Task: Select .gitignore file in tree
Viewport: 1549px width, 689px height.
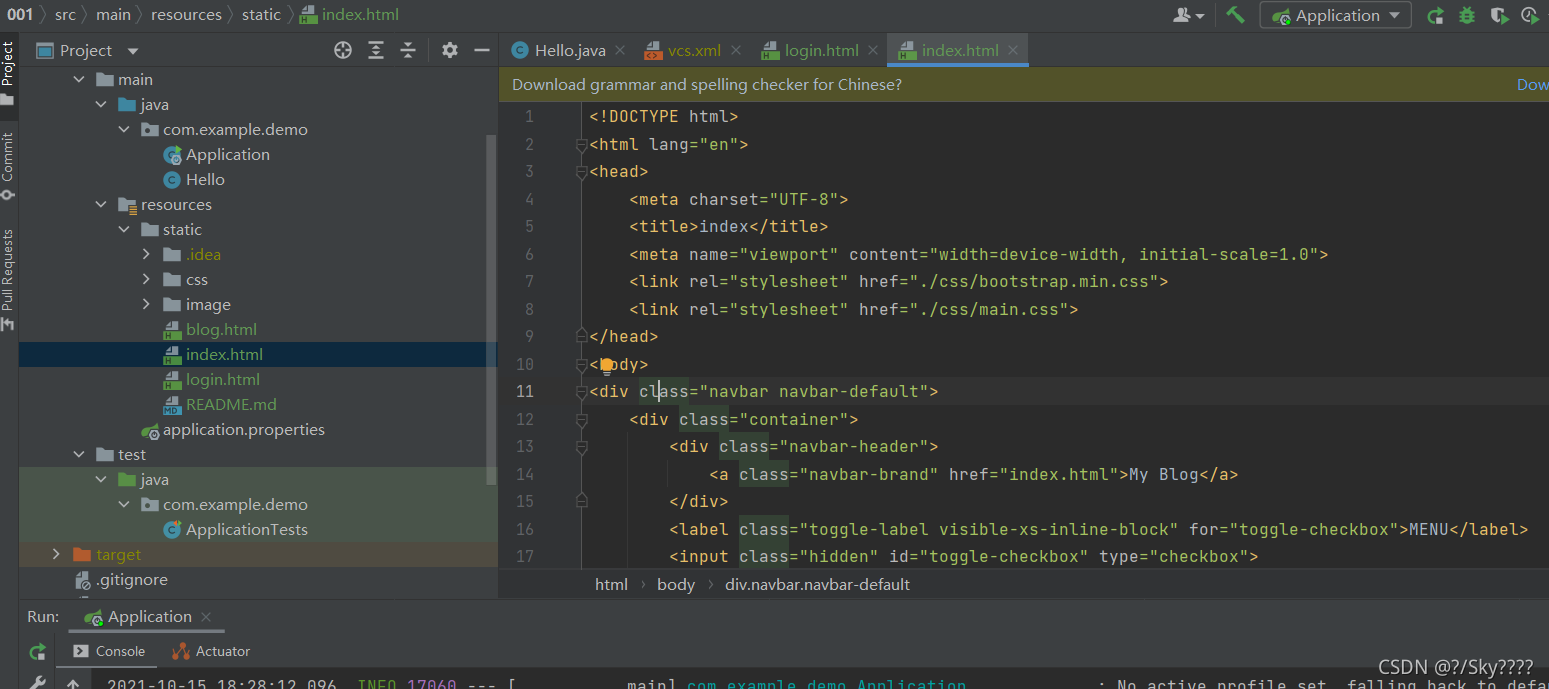Action: [131, 580]
